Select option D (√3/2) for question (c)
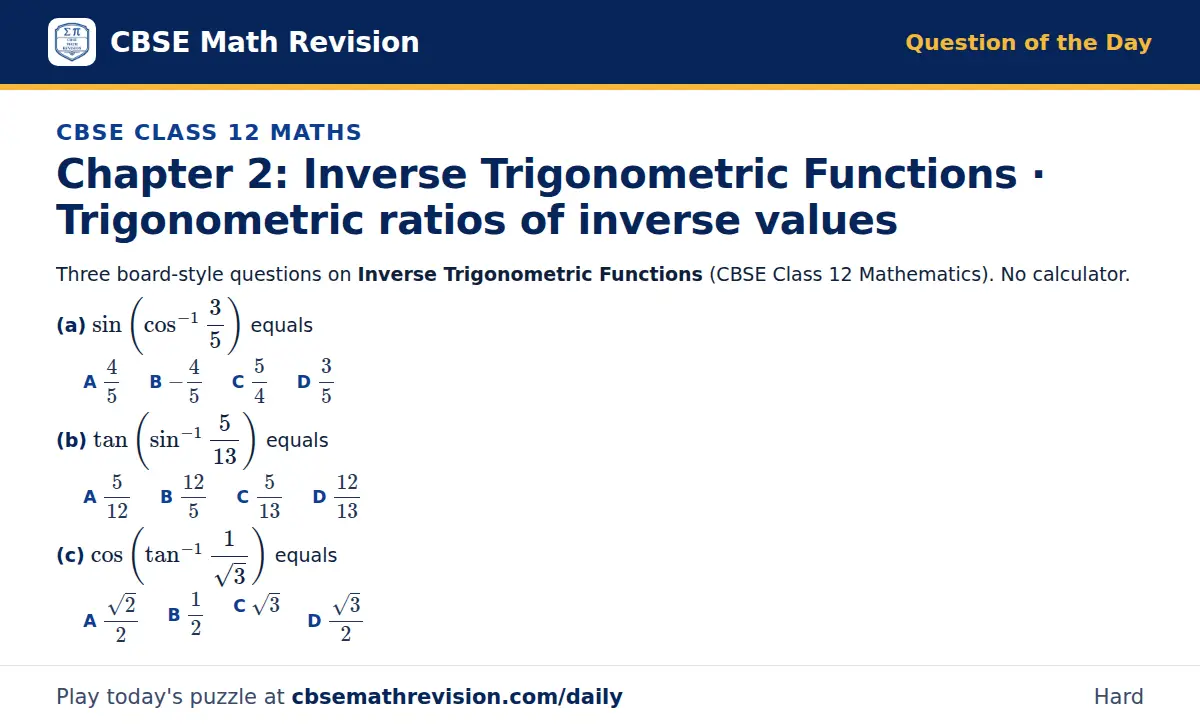 pyautogui.click(x=335, y=618)
